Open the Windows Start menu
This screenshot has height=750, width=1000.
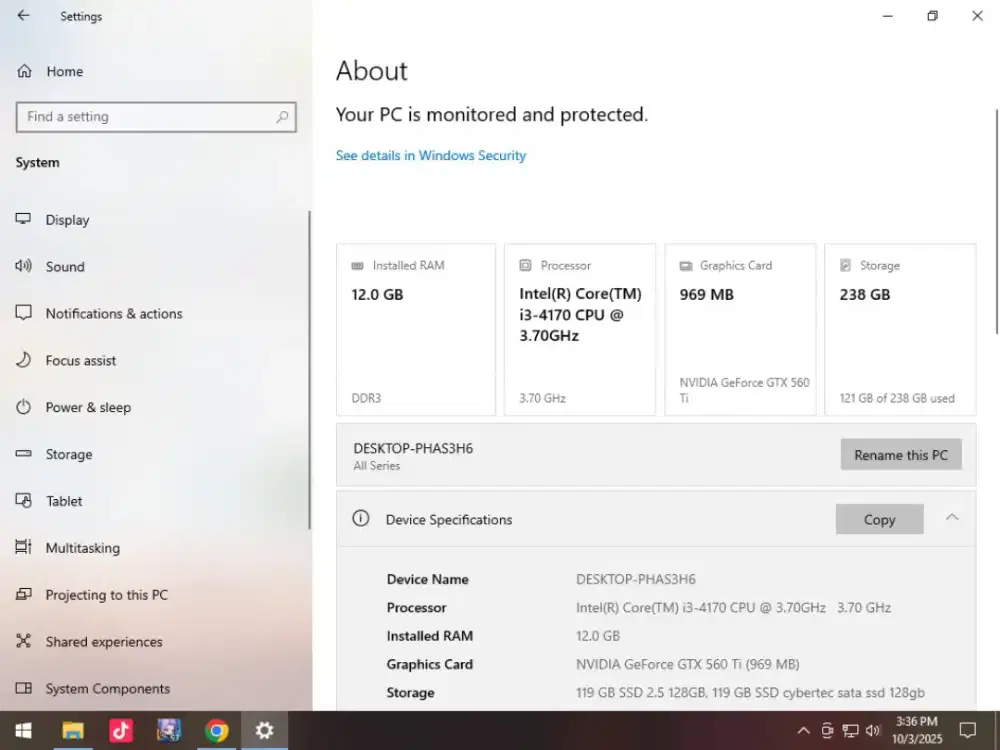tap(23, 731)
